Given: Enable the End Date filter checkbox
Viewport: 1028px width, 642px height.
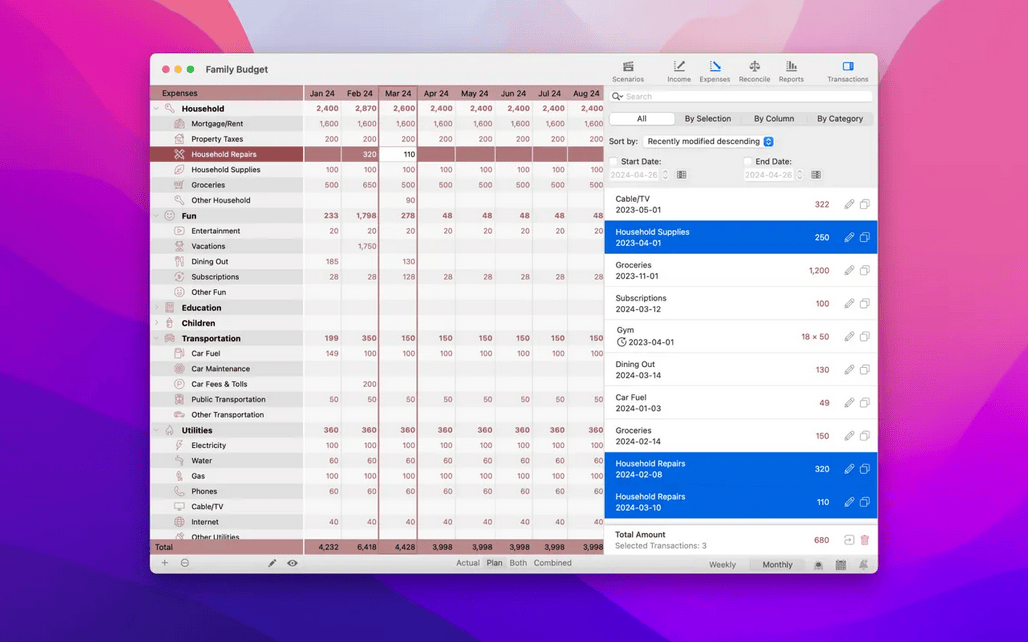Looking at the screenshot, I should [748, 161].
